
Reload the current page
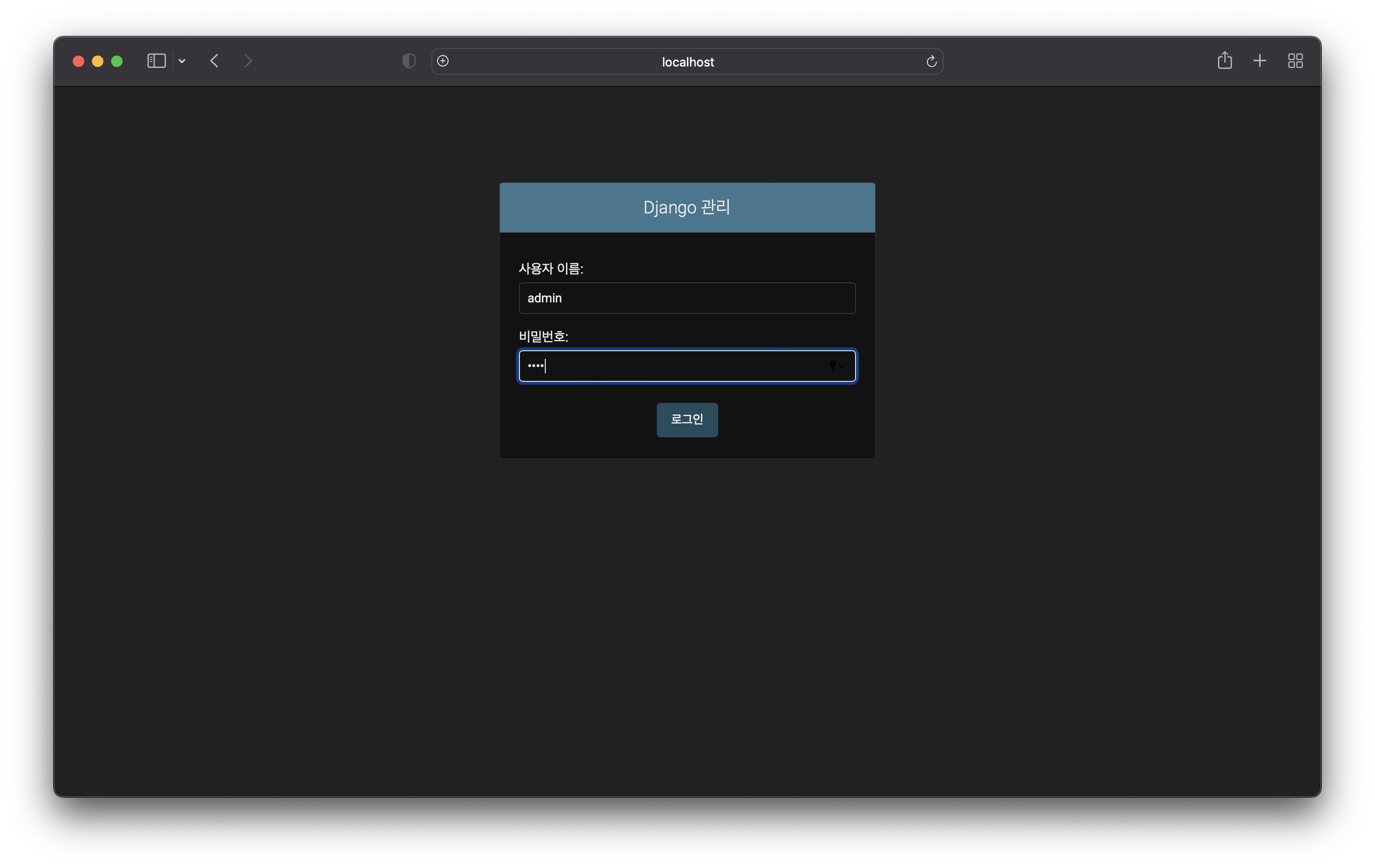pyautogui.click(x=931, y=62)
